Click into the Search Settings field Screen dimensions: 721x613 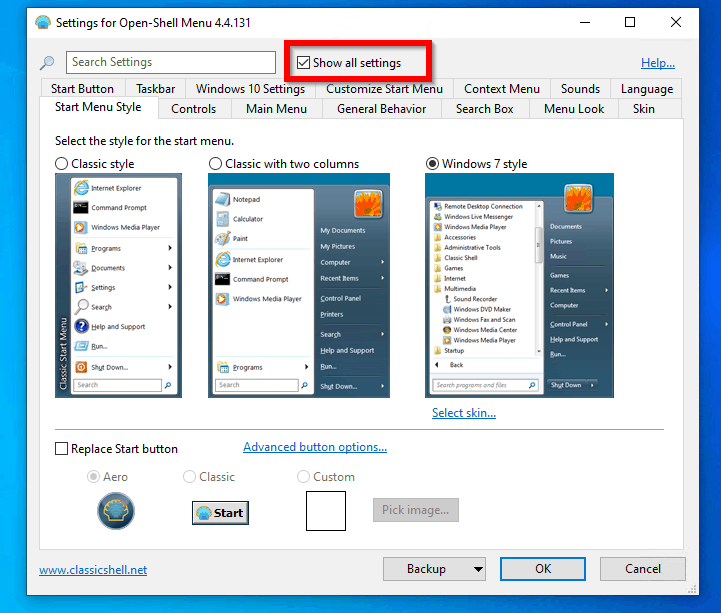[171, 63]
